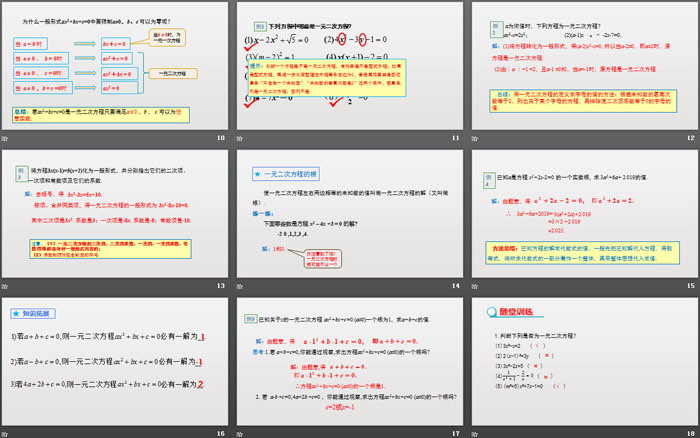This screenshot has width=700, height=438.
Task: Click animation star icon under slide 12
Action: pos(477,139)
